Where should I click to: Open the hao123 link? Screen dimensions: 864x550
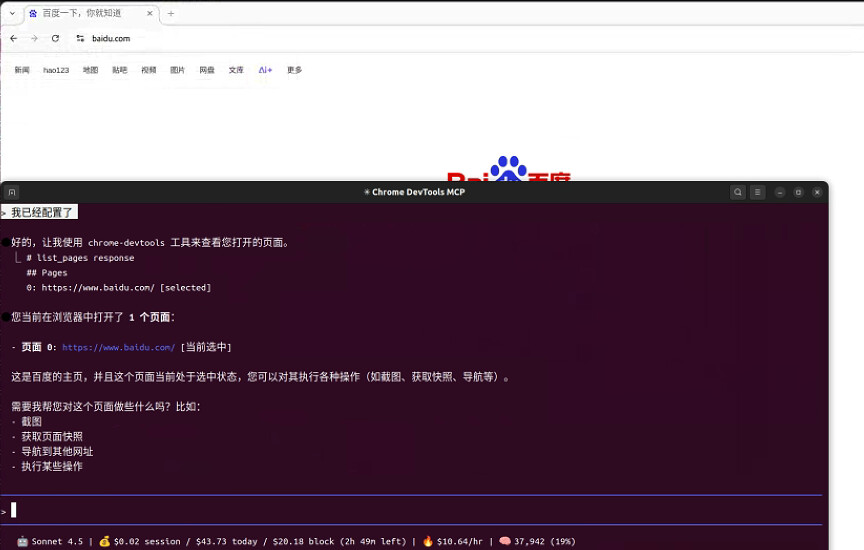tap(56, 70)
